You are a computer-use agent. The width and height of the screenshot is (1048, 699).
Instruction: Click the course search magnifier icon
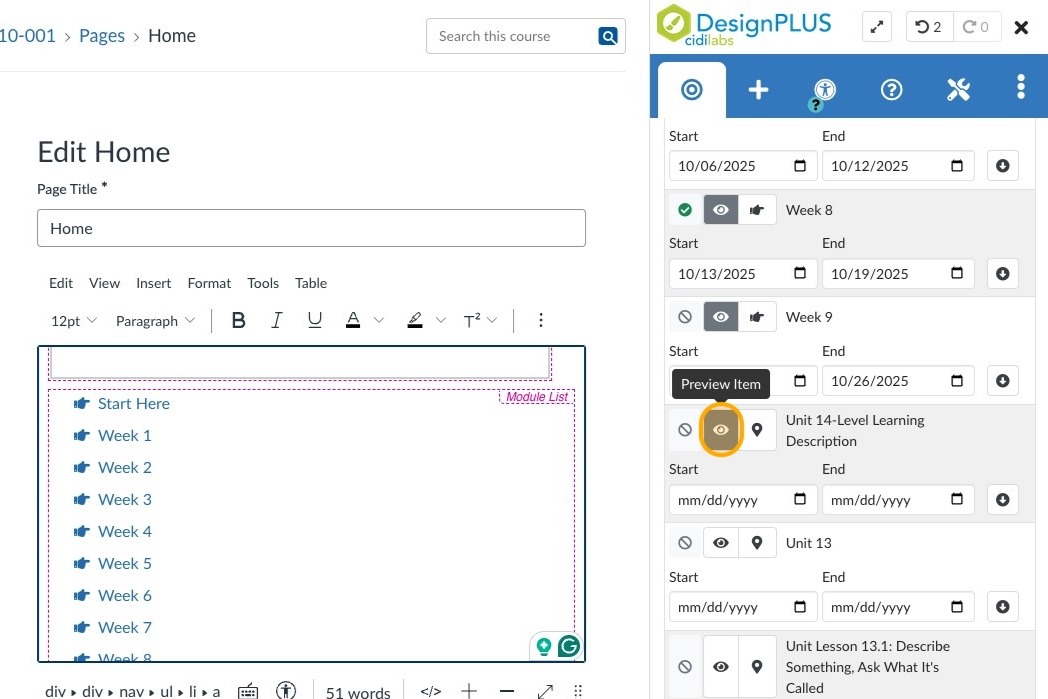click(x=607, y=36)
